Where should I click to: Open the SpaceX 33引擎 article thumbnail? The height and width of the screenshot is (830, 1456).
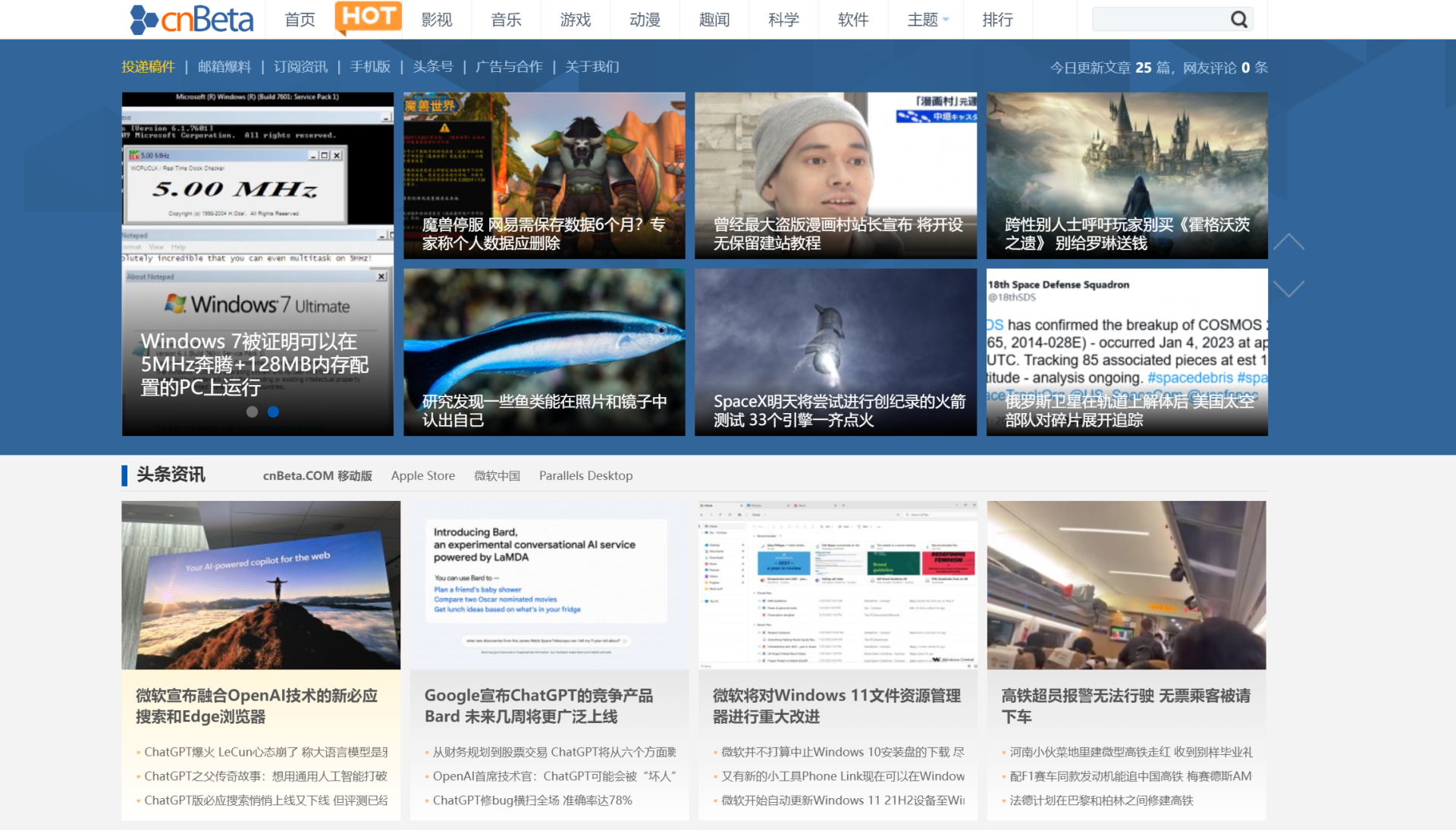[836, 352]
